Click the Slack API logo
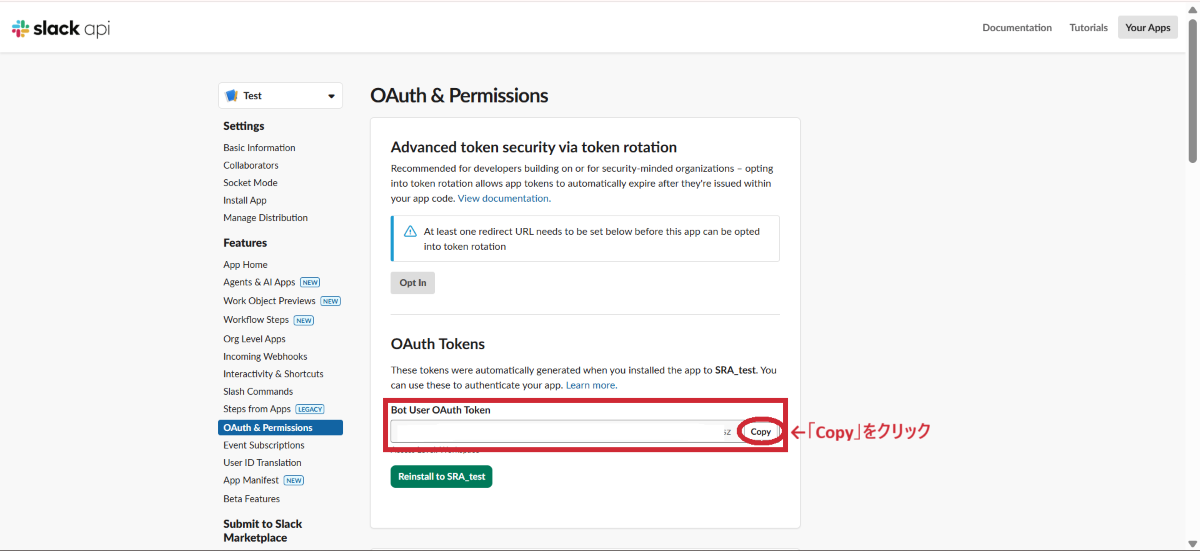 pos(61,29)
